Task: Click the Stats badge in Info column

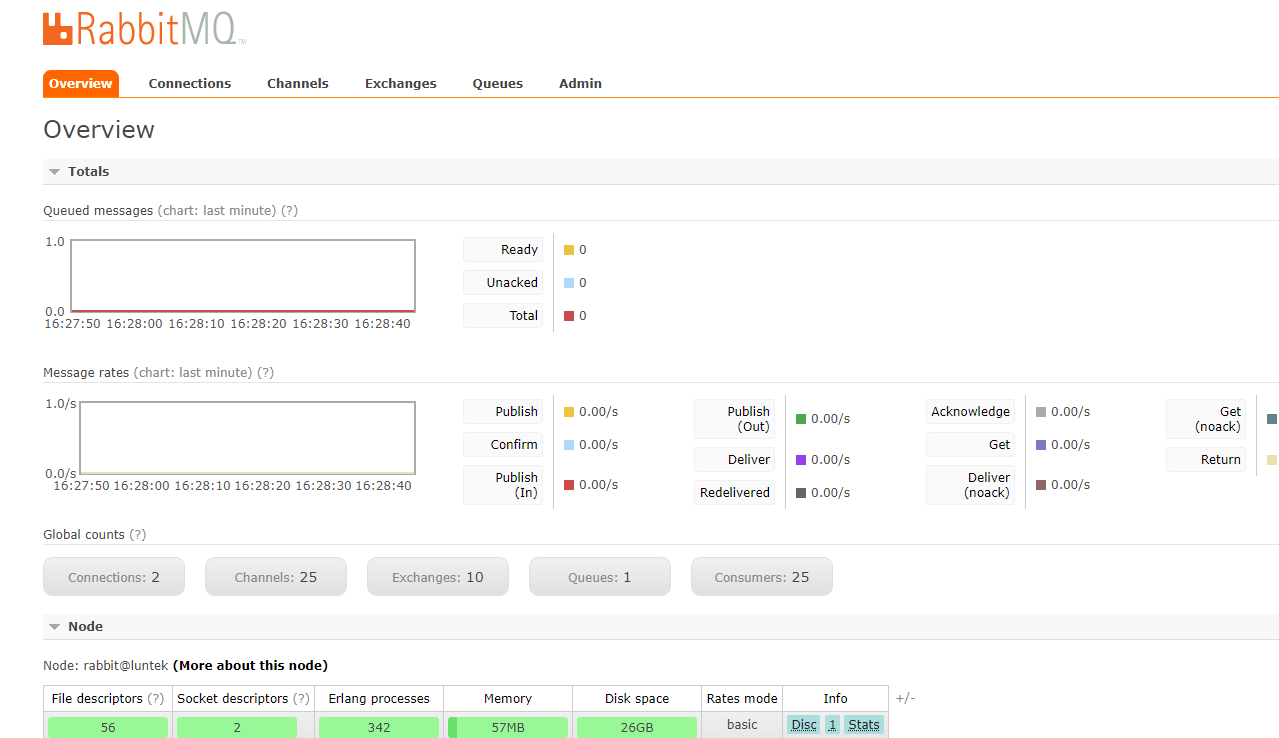Action: (863, 724)
